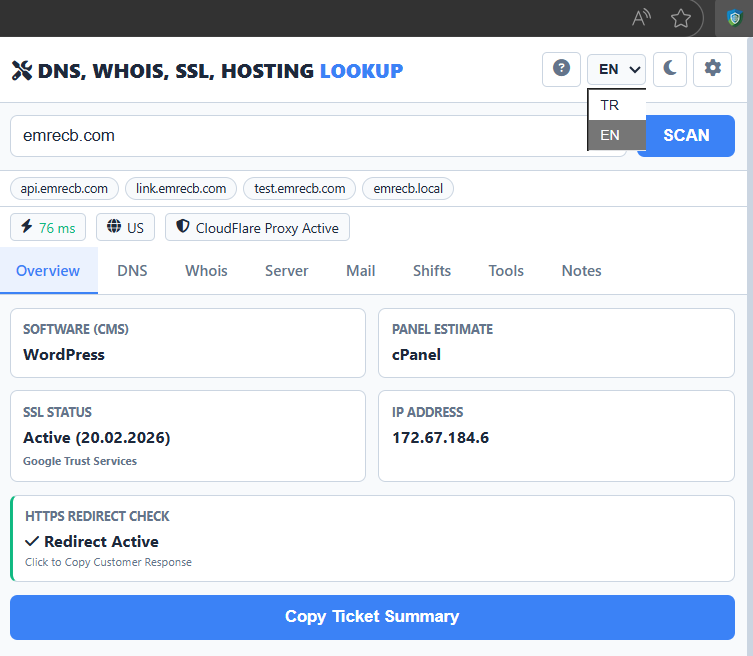Click the CloudFlare Proxy Active shield badge
The height and width of the screenshot is (656, 753).
pos(257,228)
